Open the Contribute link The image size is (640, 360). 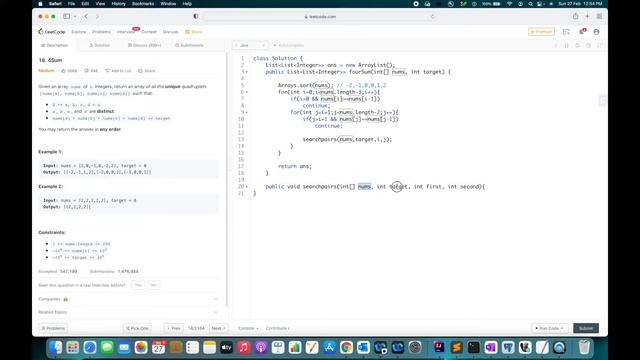pyautogui.click(x=278, y=328)
